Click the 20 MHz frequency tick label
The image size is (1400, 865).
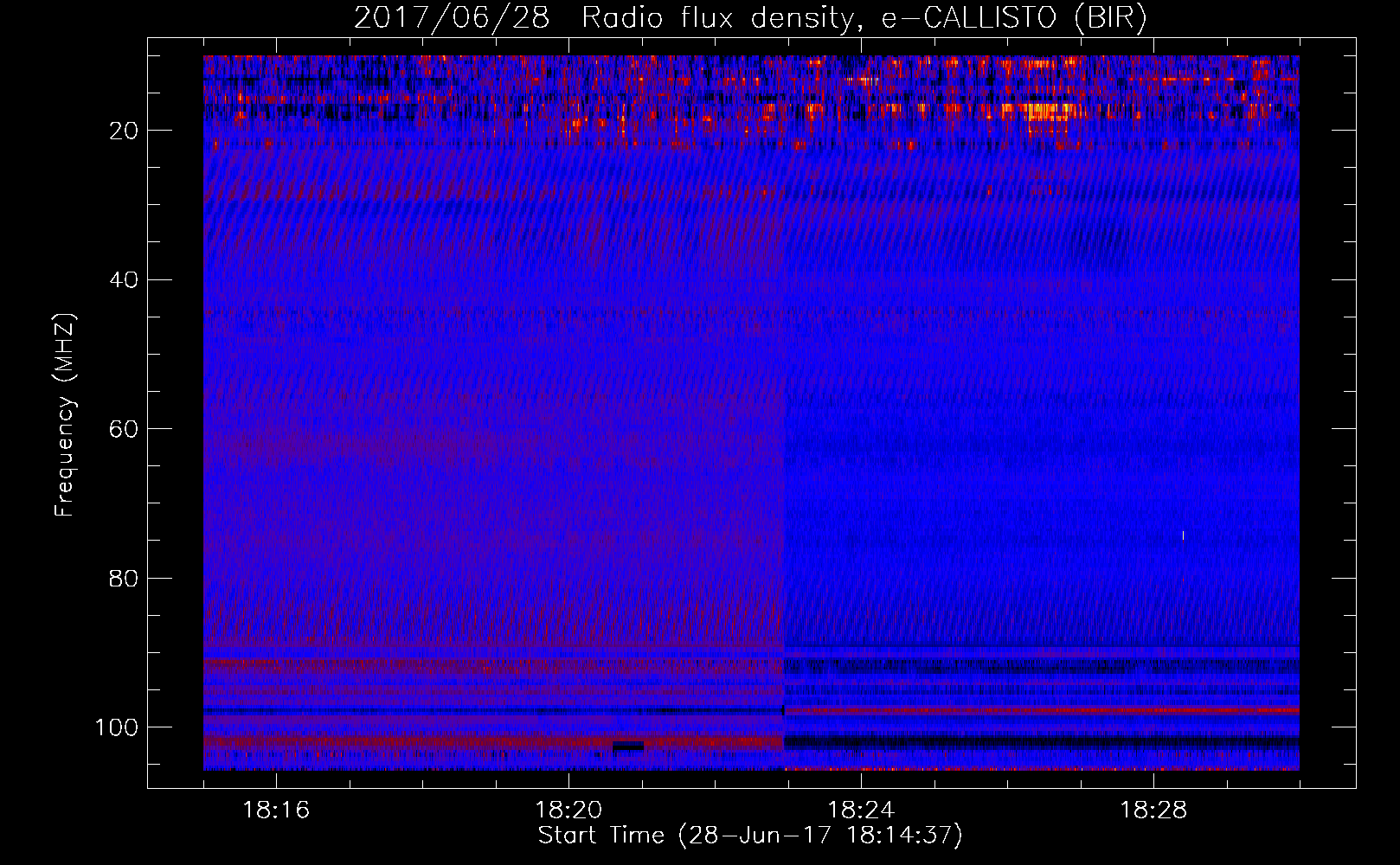(124, 131)
